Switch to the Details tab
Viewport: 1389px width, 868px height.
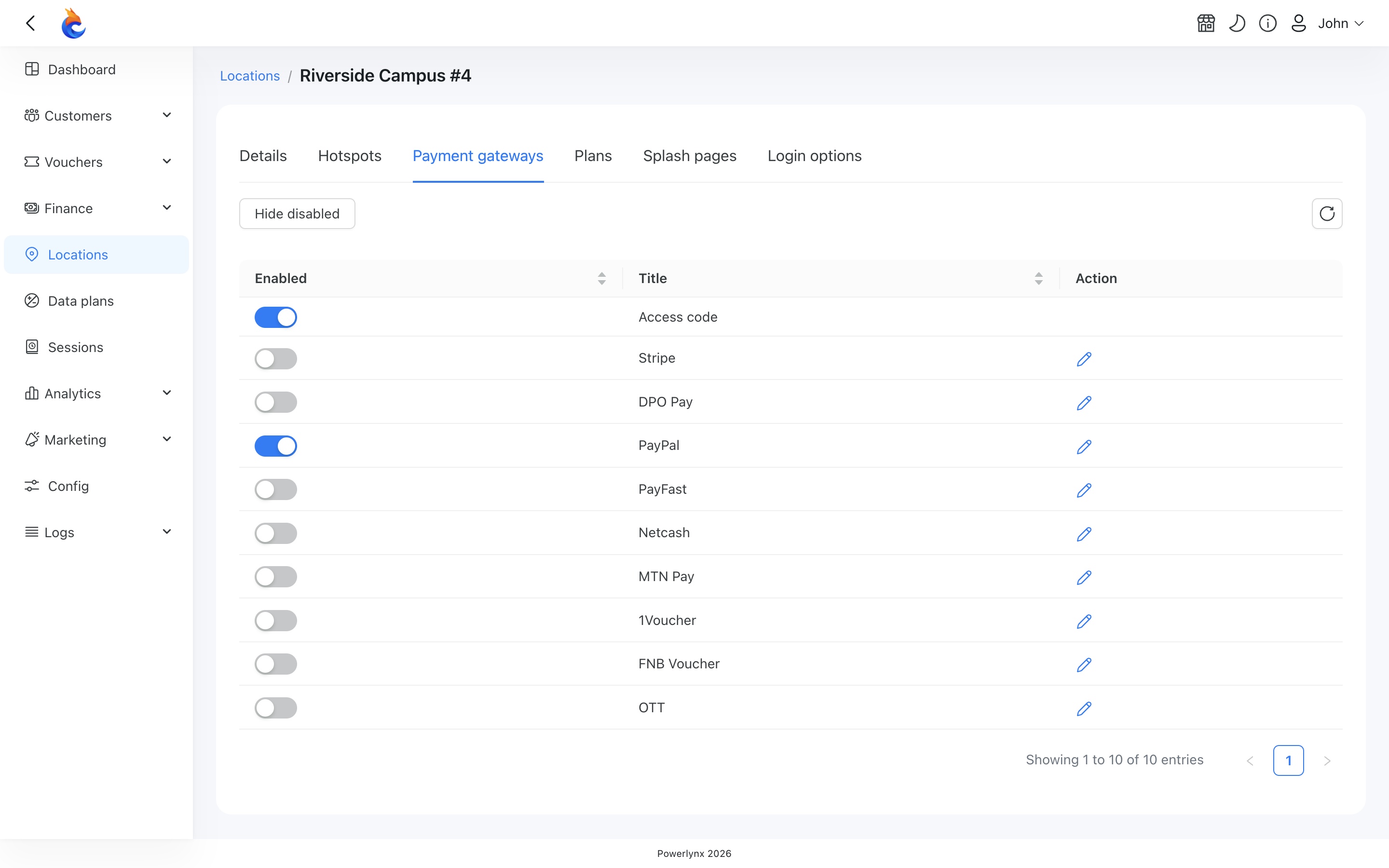[x=263, y=156]
